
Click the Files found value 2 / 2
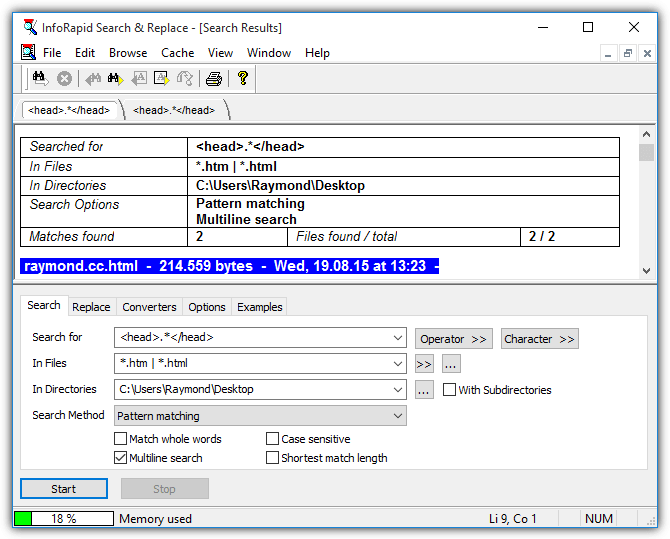[x=542, y=236]
